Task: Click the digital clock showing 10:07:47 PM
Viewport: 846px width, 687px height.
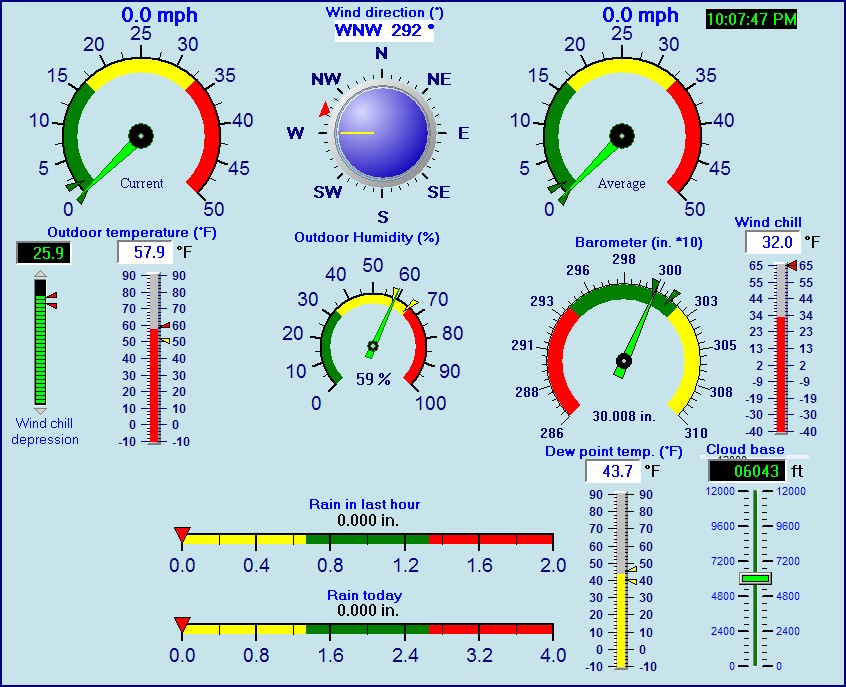Action: click(751, 19)
